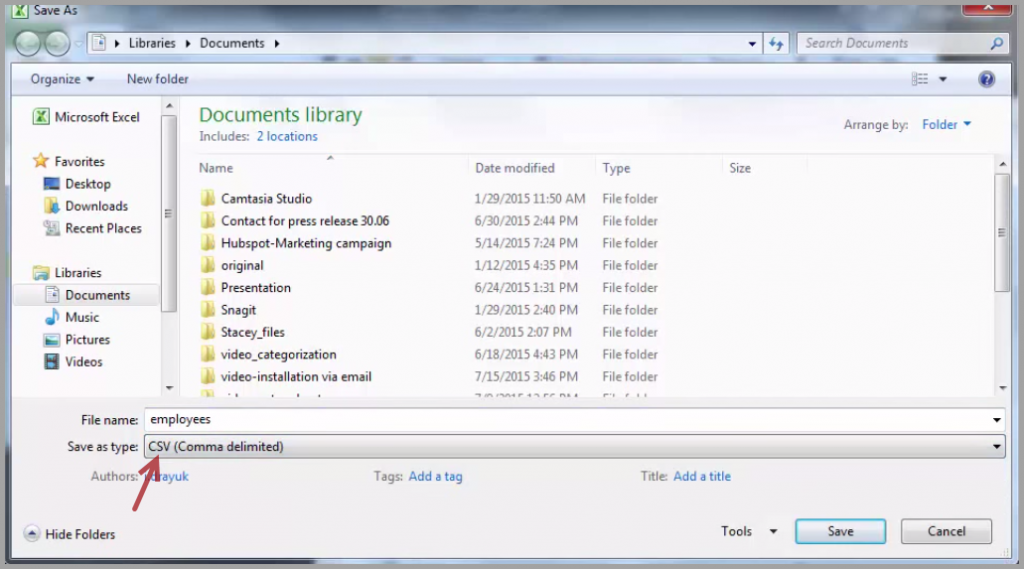The image size is (1024, 569).
Task: Open the help question mark icon
Action: (x=986, y=79)
